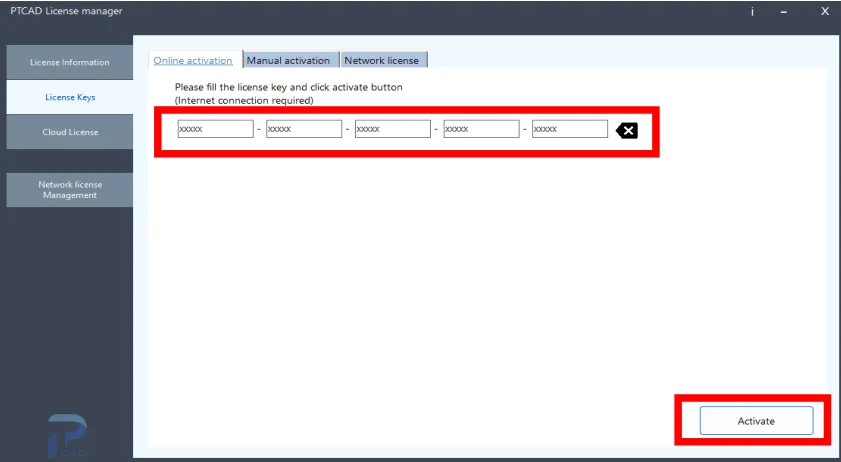The width and height of the screenshot is (841, 462).
Task: Focus the fourth license key field
Action: tap(481, 129)
